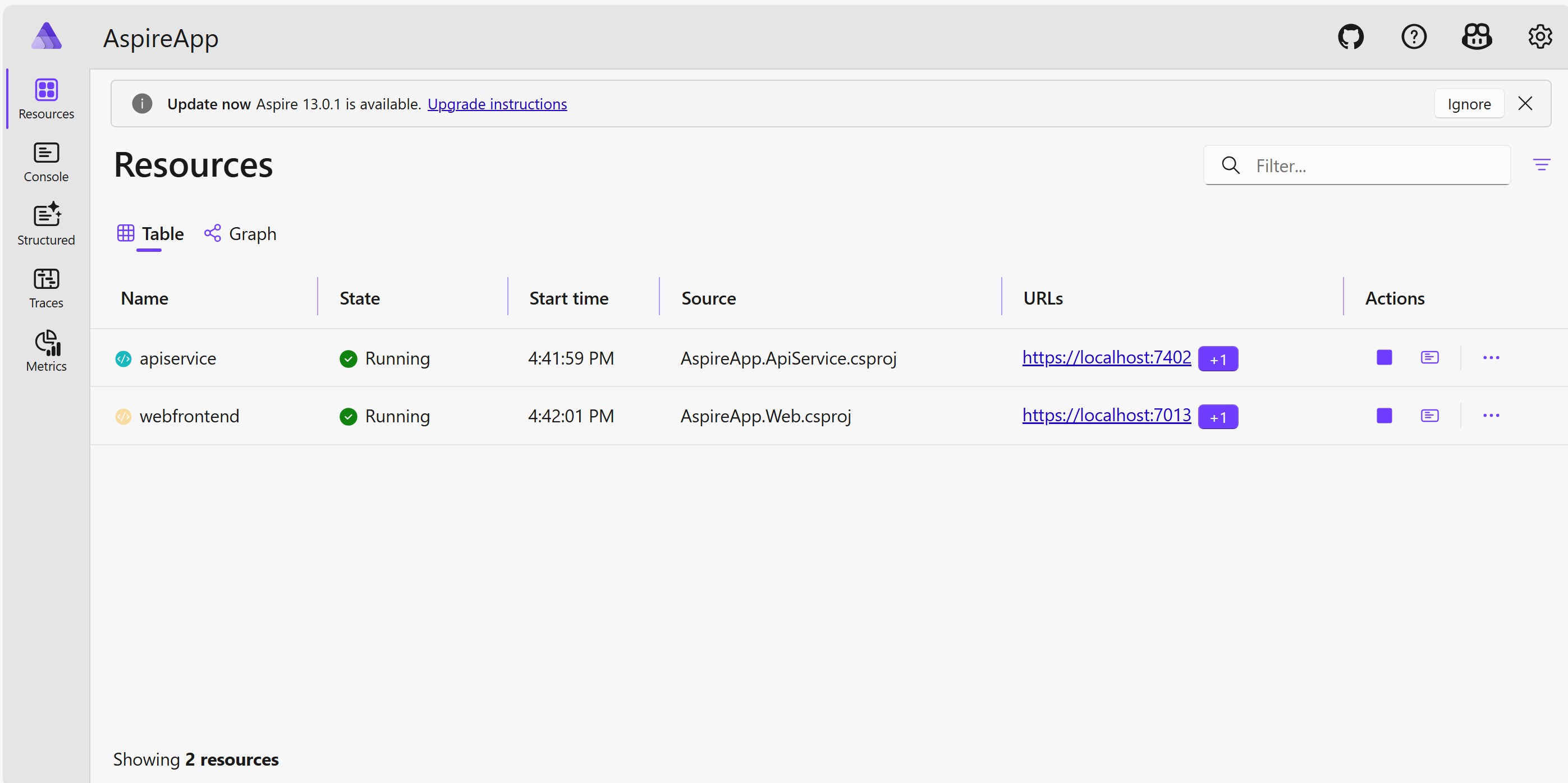The width and height of the screenshot is (1568, 783).
Task: Sort by the State column header
Action: pyautogui.click(x=359, y=298)
